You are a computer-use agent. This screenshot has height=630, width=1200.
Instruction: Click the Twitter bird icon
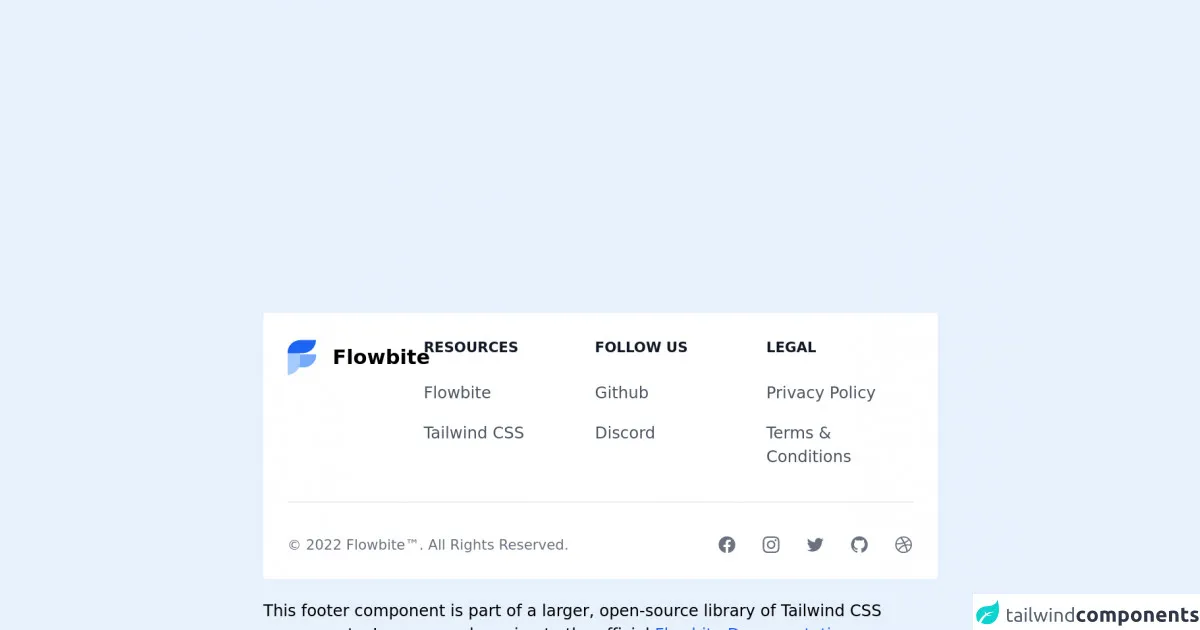click(x=815, y=545)
